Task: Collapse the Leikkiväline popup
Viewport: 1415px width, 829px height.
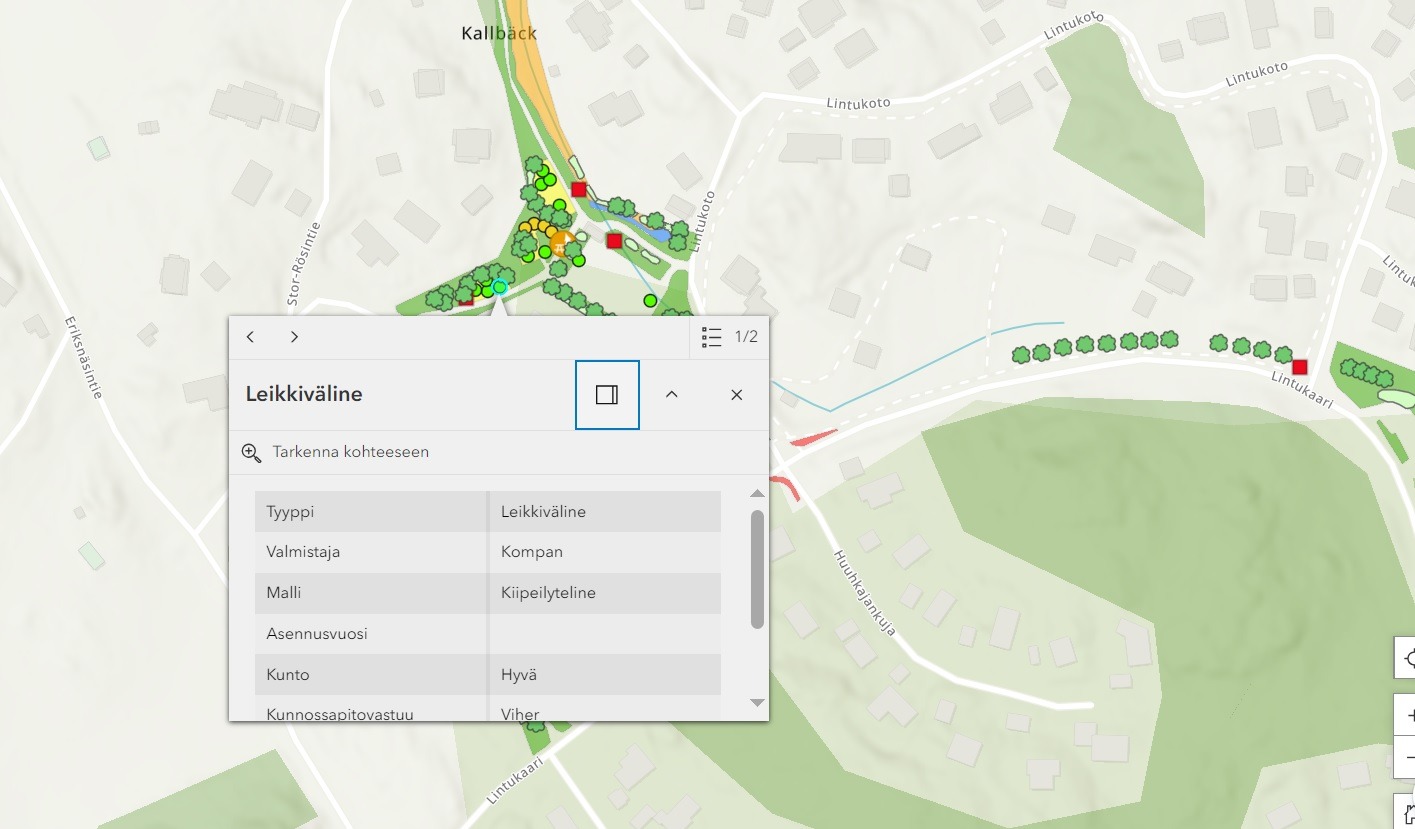Action: (x=672, y=395)
